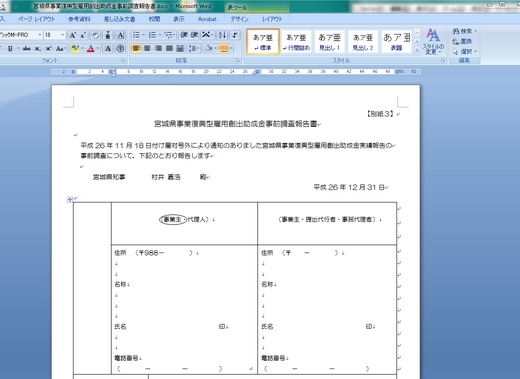
Task: Open the デザイン table tools tab
Action: tap(239, 19)
